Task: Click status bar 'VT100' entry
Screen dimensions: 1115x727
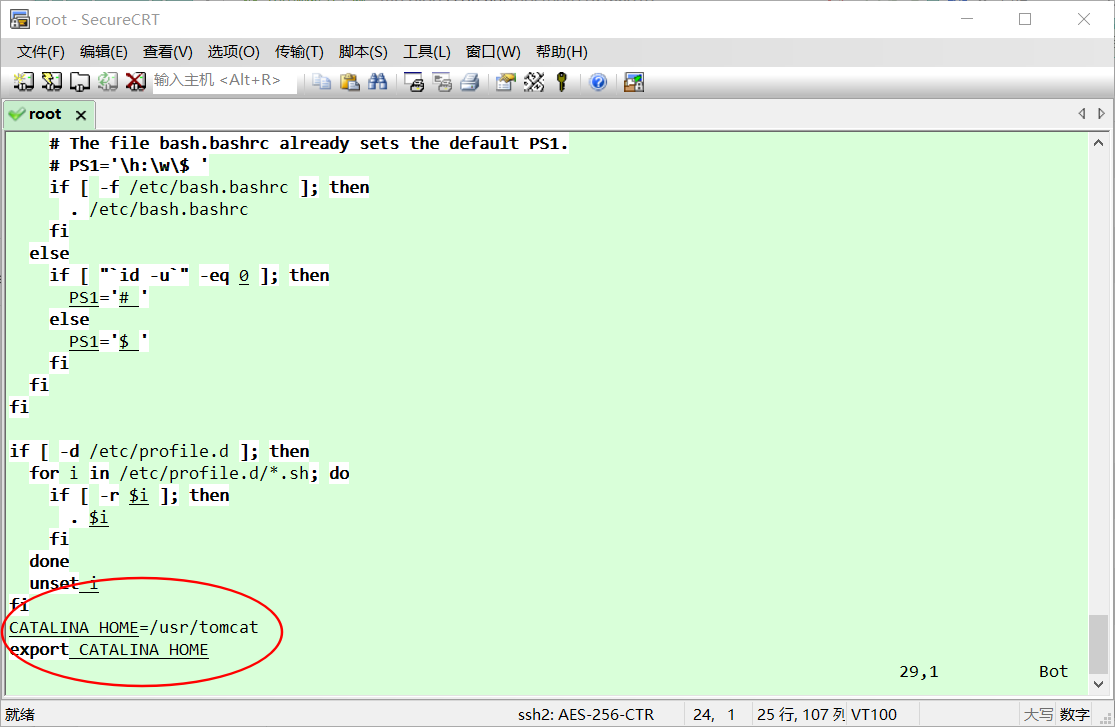Action: coord(874,714)
